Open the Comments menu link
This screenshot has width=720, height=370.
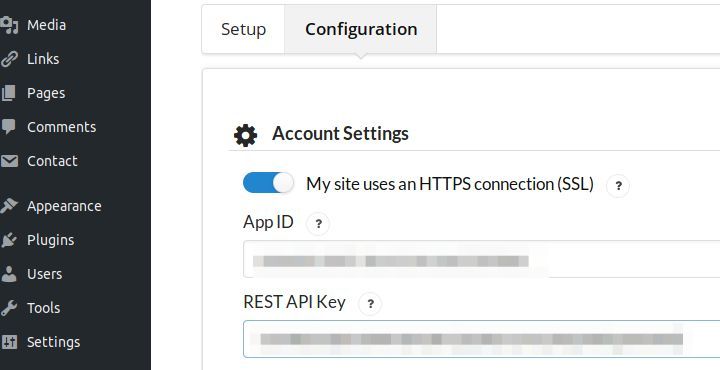[62, 127]
